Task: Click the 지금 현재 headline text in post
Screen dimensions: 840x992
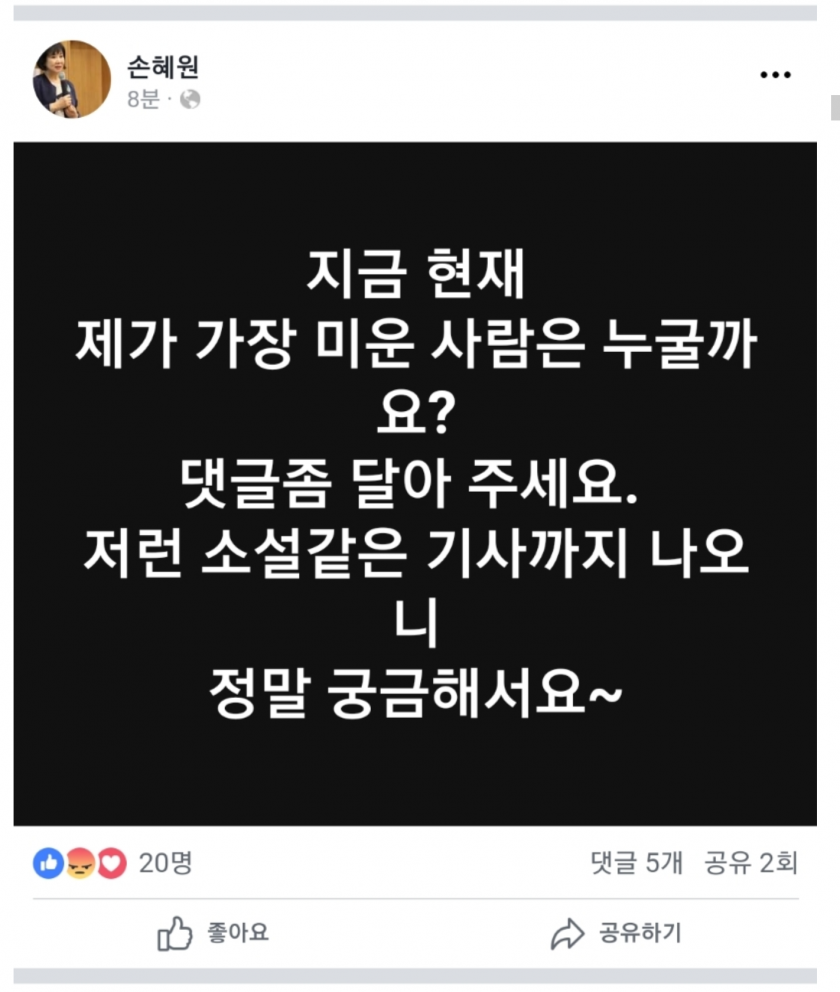Action: (416, 274)
